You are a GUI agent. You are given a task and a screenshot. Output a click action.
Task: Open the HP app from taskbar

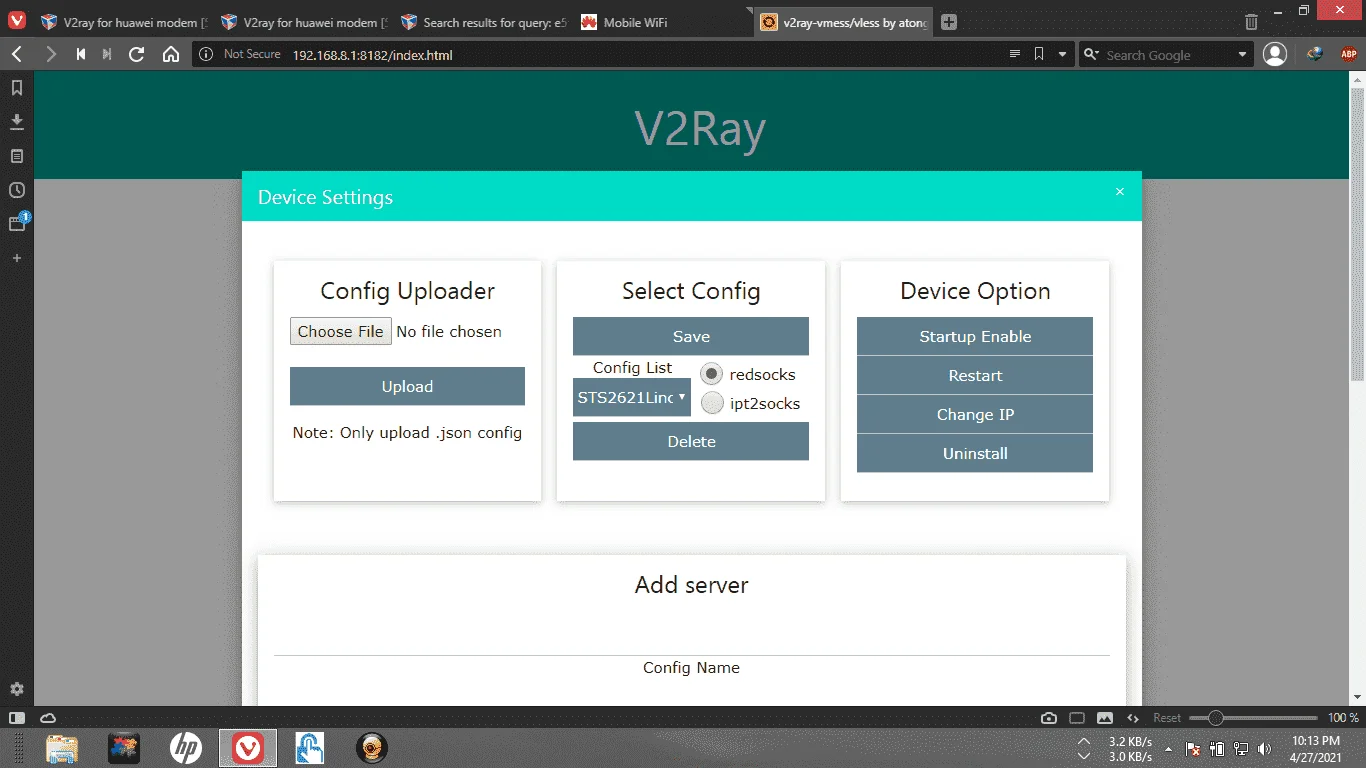[x=186, y=748]
